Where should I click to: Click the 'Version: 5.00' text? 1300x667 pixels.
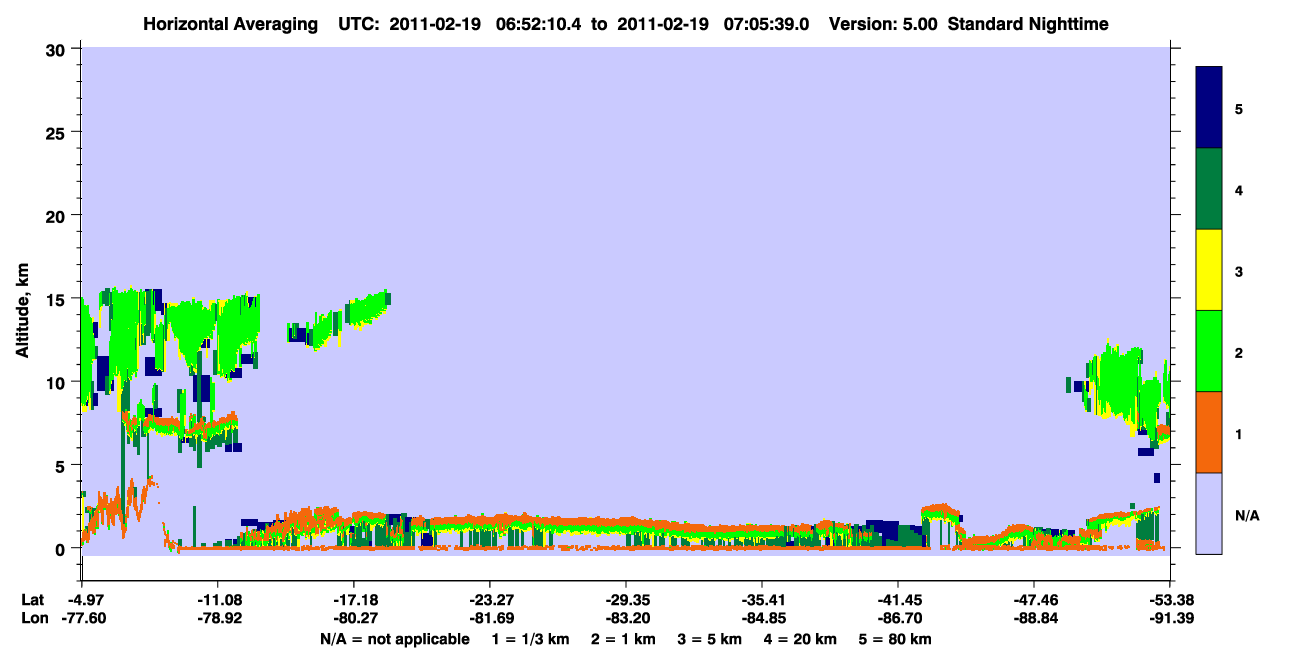tap(883, 23)
